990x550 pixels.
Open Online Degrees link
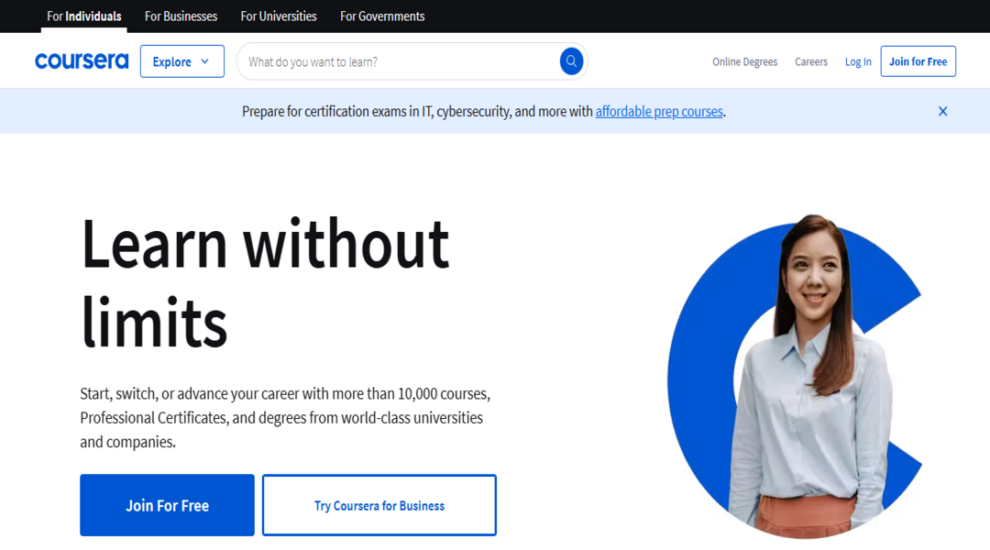pos(744,61)
